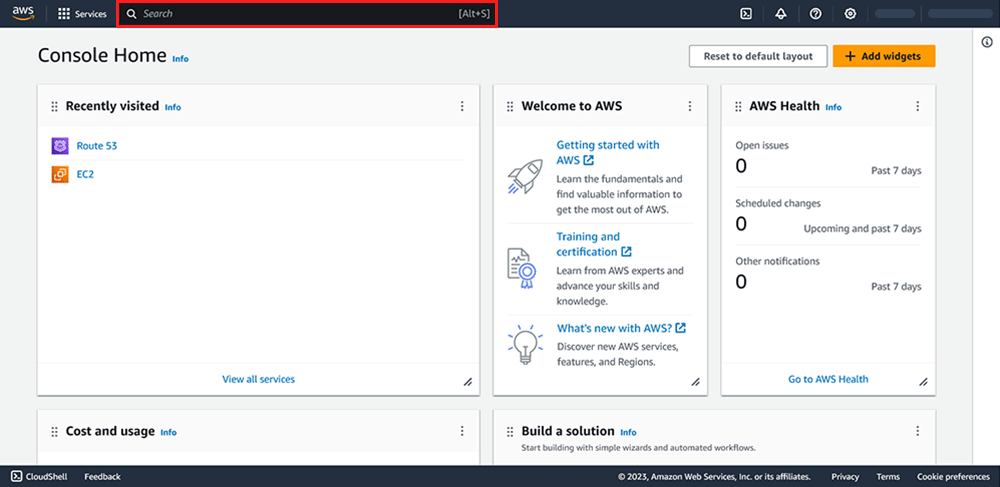Screen dimensions: 1000x487
Task: Open the Route 53 link
Action: coord(97,146)
